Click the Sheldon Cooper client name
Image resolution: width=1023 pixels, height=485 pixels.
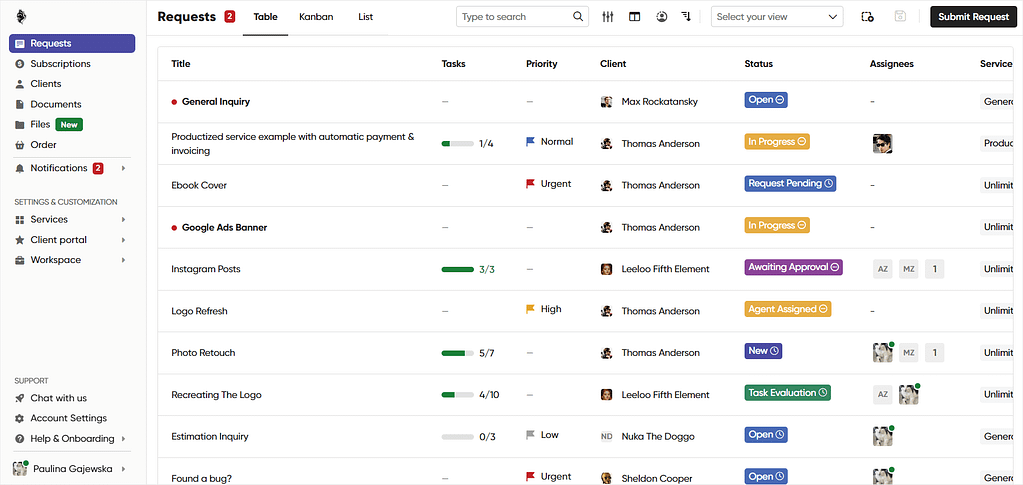(656, 478)
